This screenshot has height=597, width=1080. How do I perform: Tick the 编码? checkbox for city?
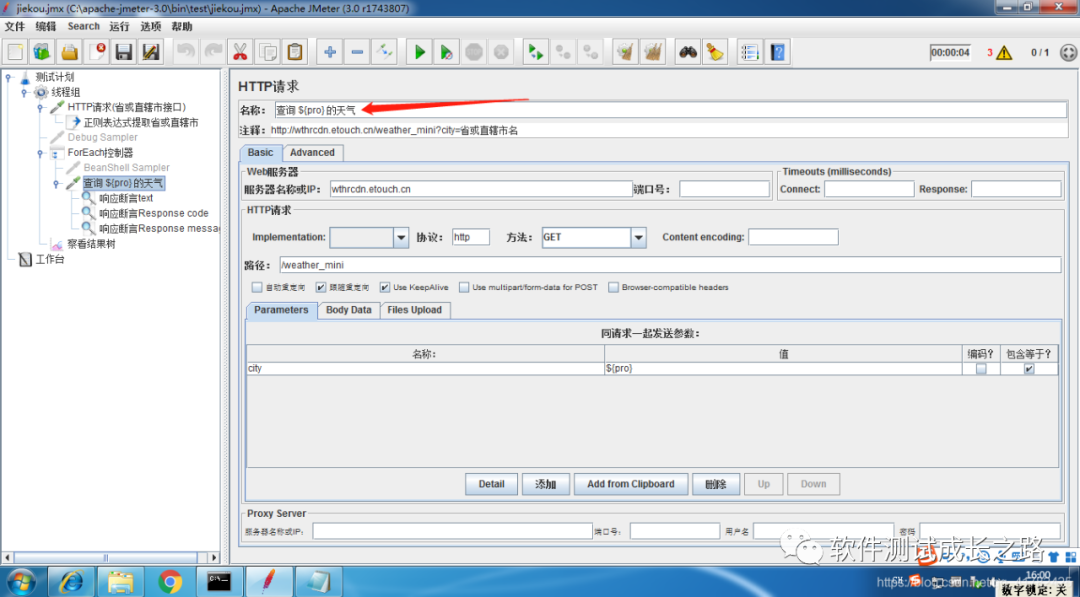click(x=981, y=369)
